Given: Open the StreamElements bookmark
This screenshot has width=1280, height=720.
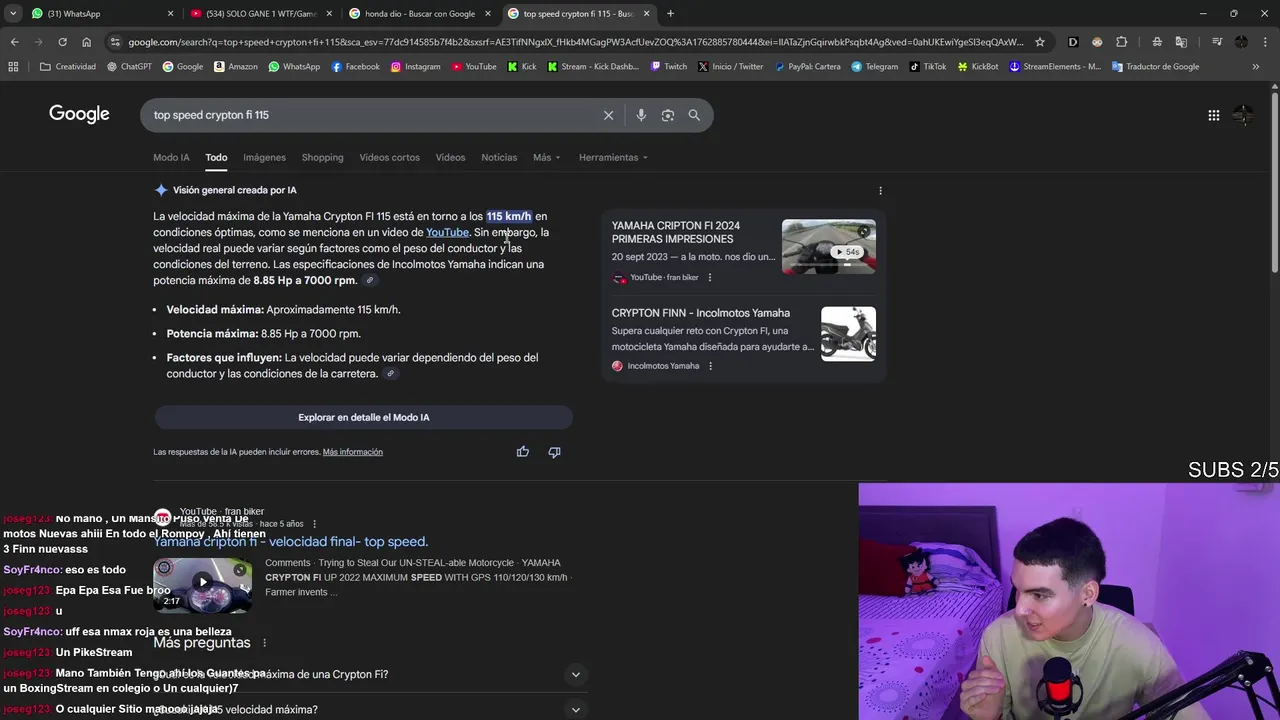Looking at the screenshot, I should tap(1054, 67).
